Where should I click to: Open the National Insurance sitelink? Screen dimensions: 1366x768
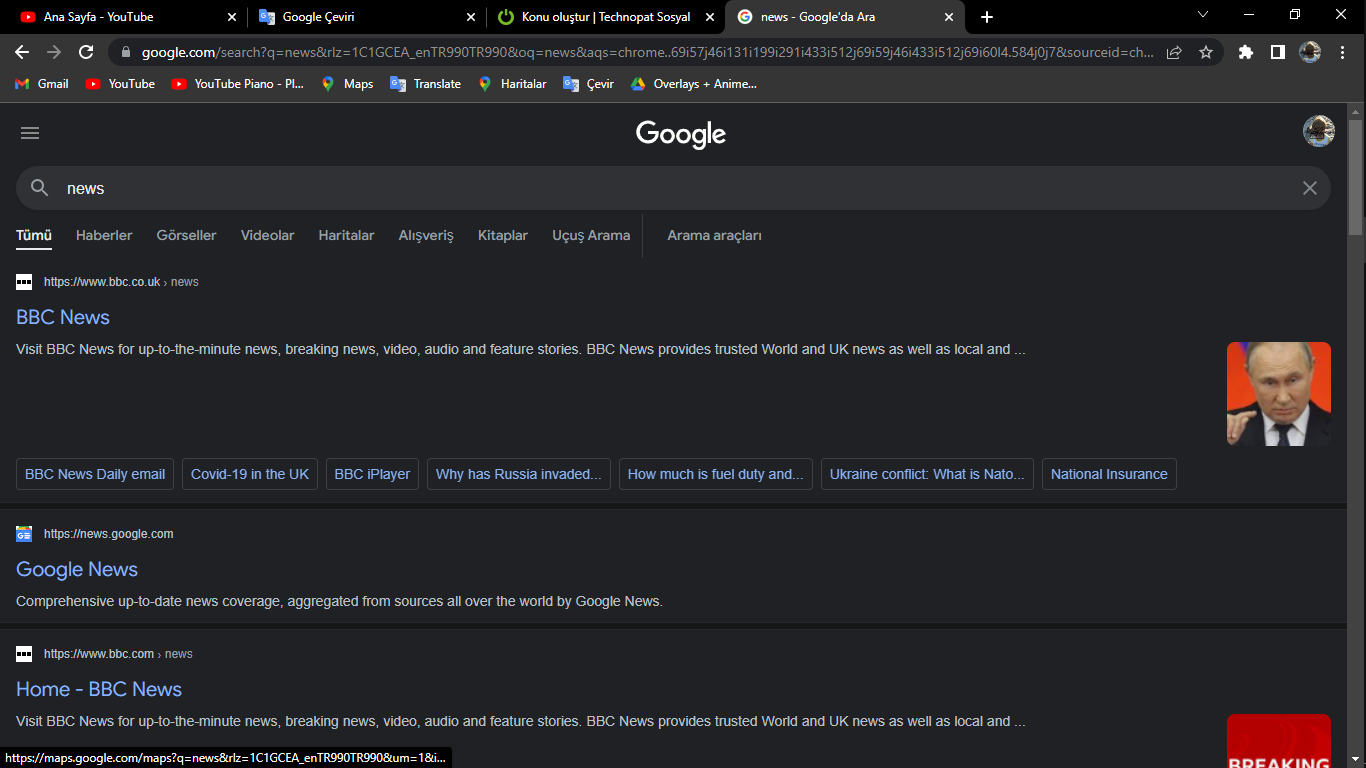[x=1109, y=474]
